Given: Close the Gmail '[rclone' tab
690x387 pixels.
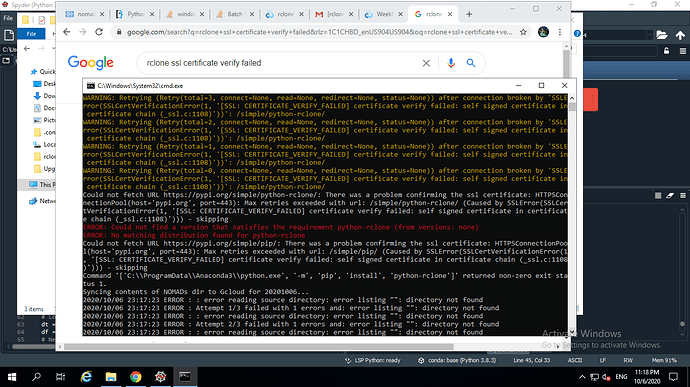Looking at the screenshot, I should pos(351,14).
